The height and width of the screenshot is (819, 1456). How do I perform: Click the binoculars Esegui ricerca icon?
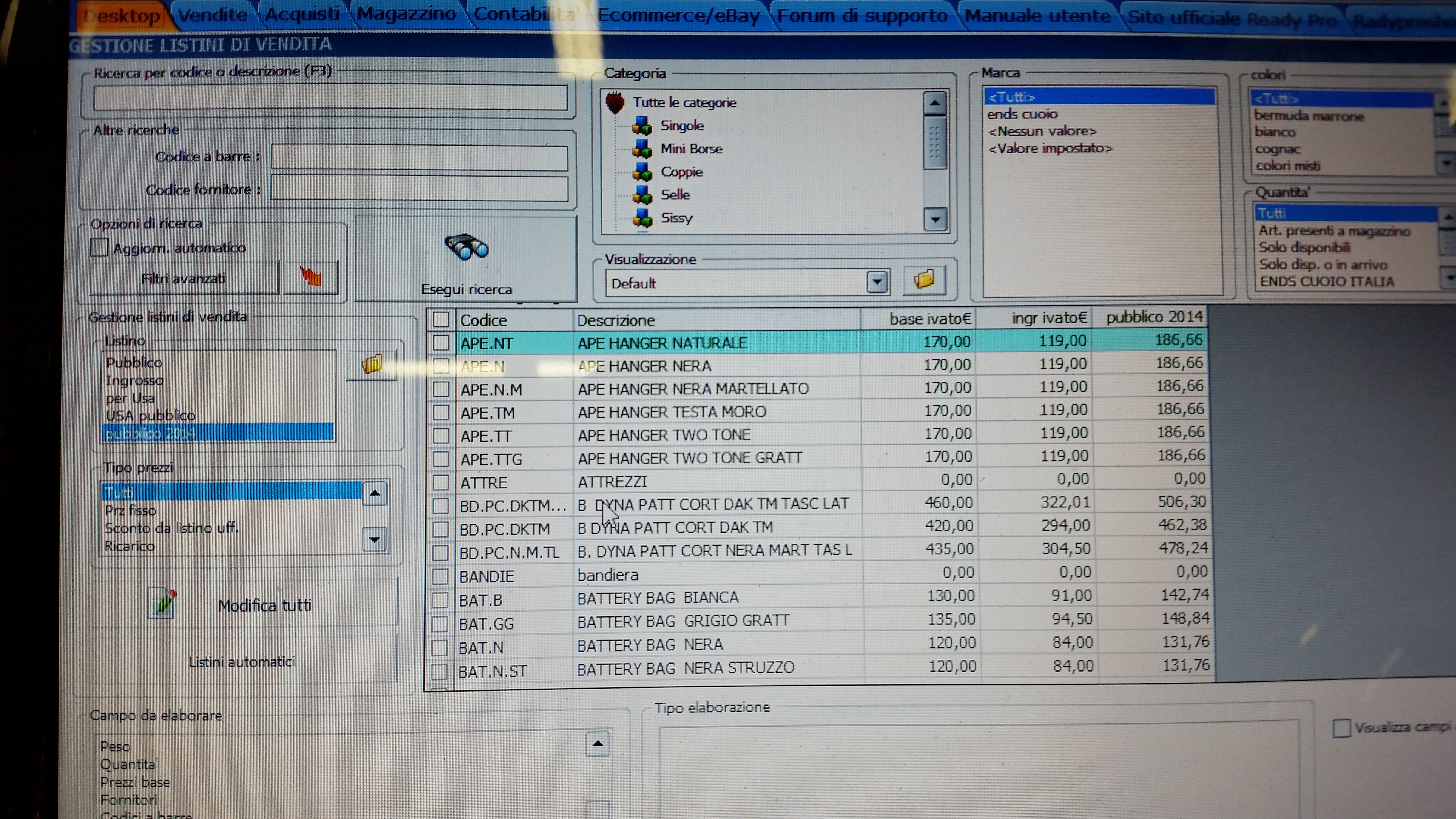click(x=466, y=247)
